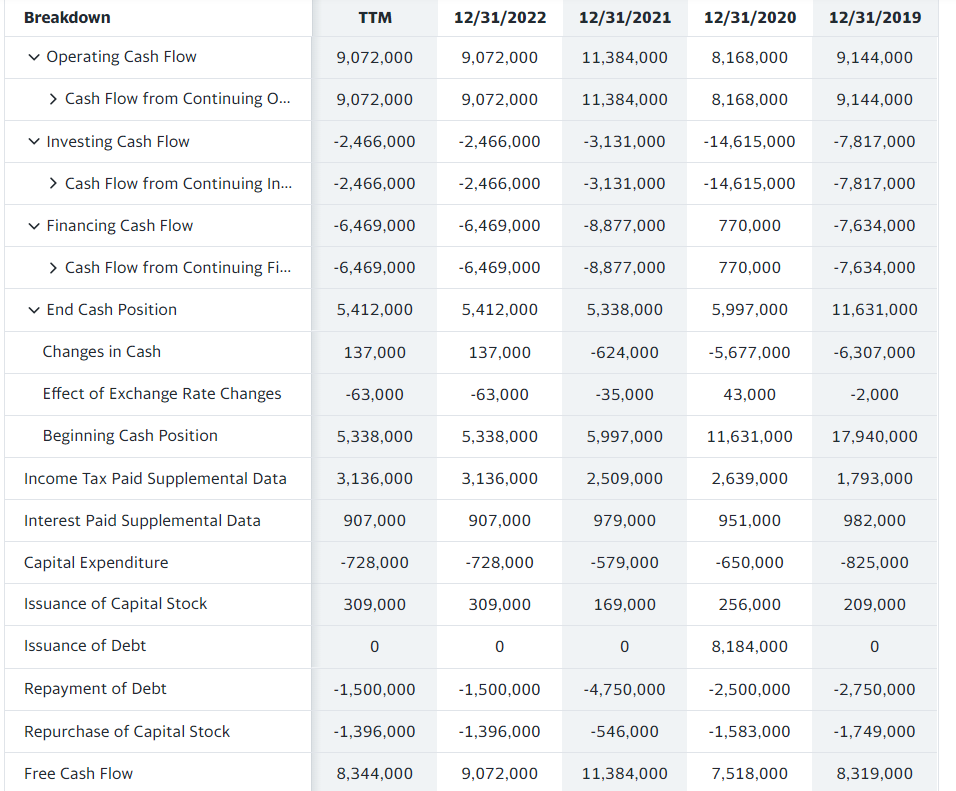
Task: Click Income Tax Paid Supplemental Data label
Action: 155,479
